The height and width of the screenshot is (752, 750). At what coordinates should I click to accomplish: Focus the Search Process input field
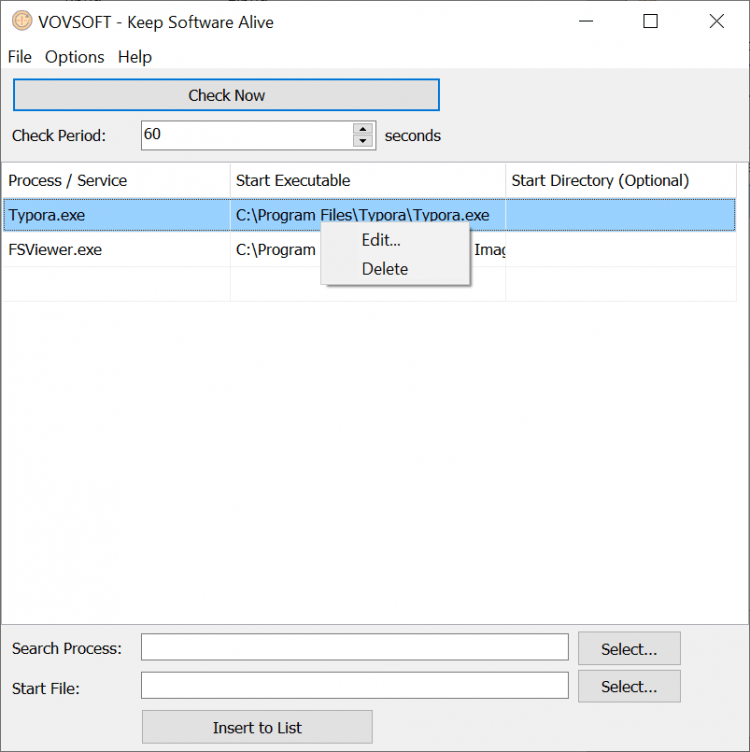click(x=355, y=647)
